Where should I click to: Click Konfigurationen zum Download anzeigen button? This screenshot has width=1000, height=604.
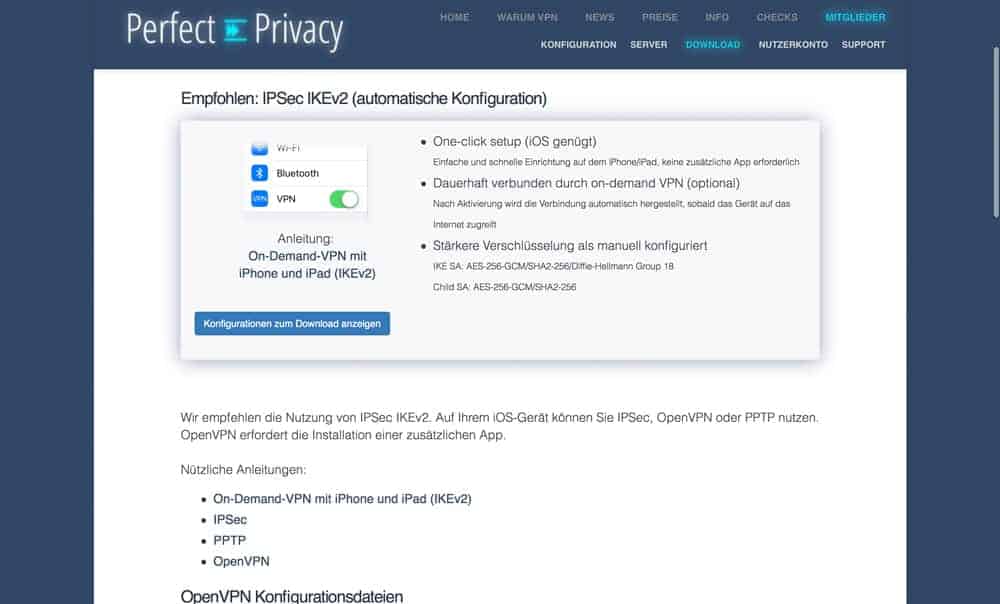pos(292,323)
